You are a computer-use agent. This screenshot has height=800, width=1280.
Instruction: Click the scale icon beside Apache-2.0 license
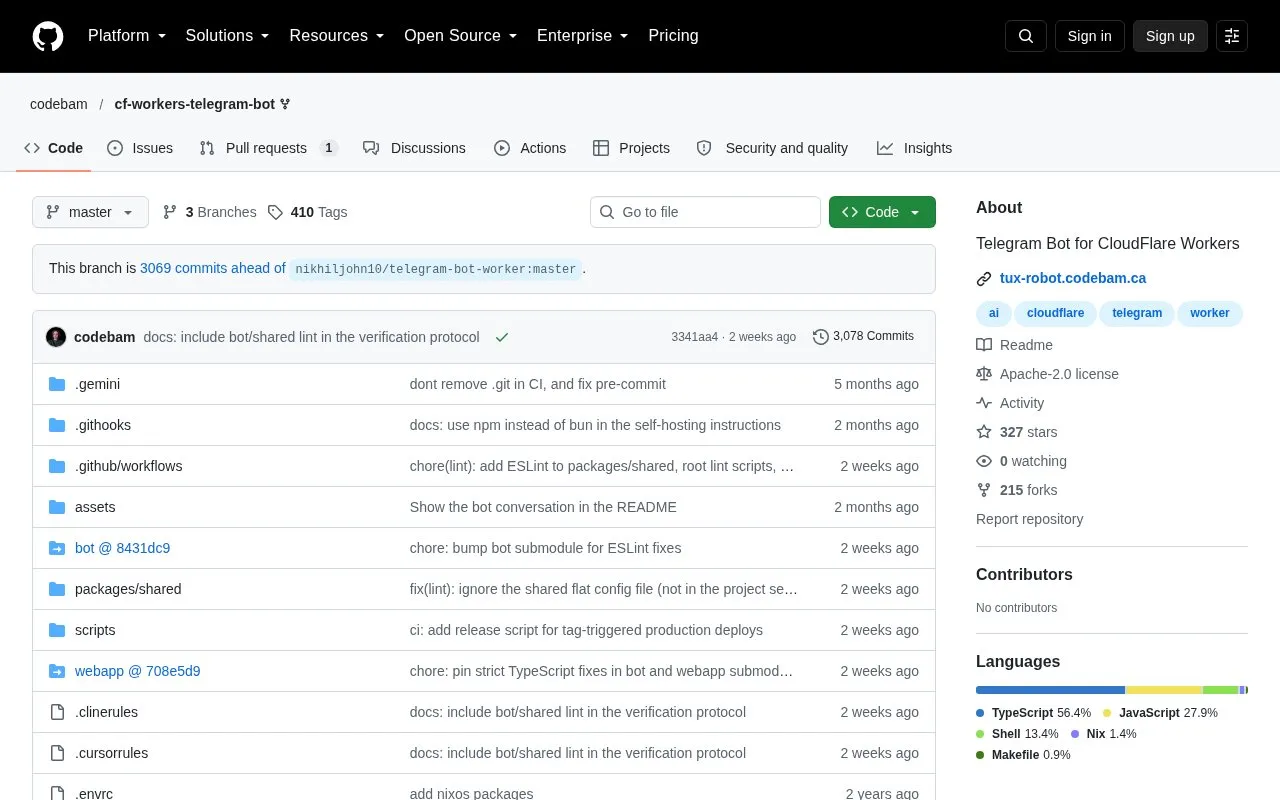coord(984,374)
